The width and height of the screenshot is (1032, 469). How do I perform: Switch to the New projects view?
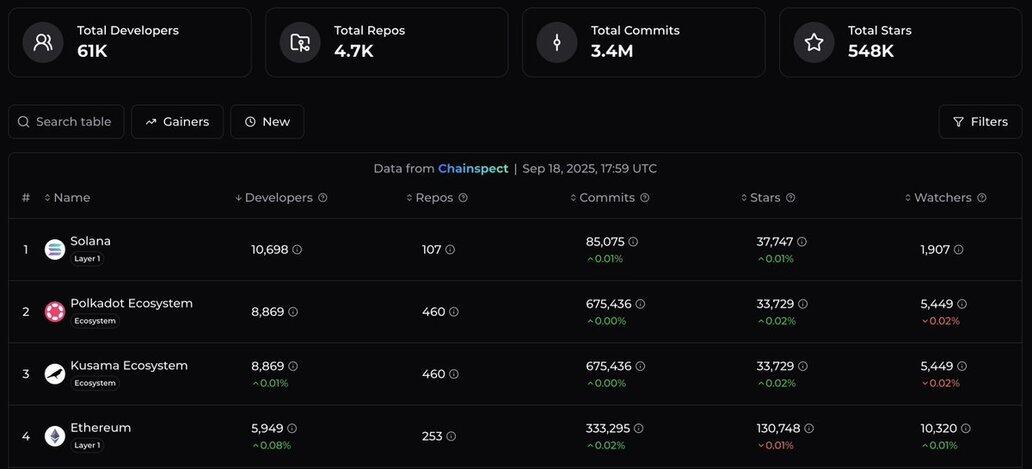click(x=267, y=122)
